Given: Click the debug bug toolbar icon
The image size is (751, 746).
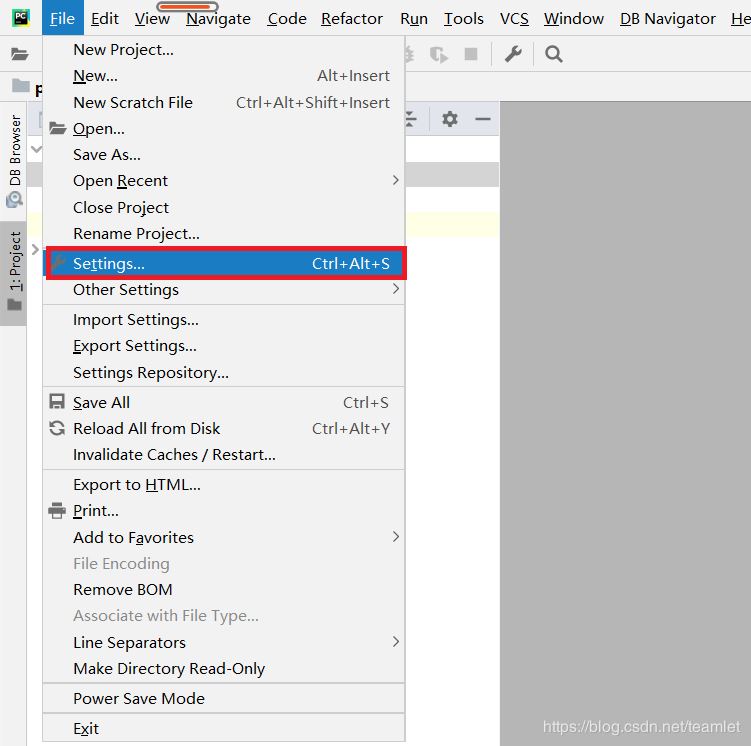Looking at the screenshot, I should click(x=410, y=54).
